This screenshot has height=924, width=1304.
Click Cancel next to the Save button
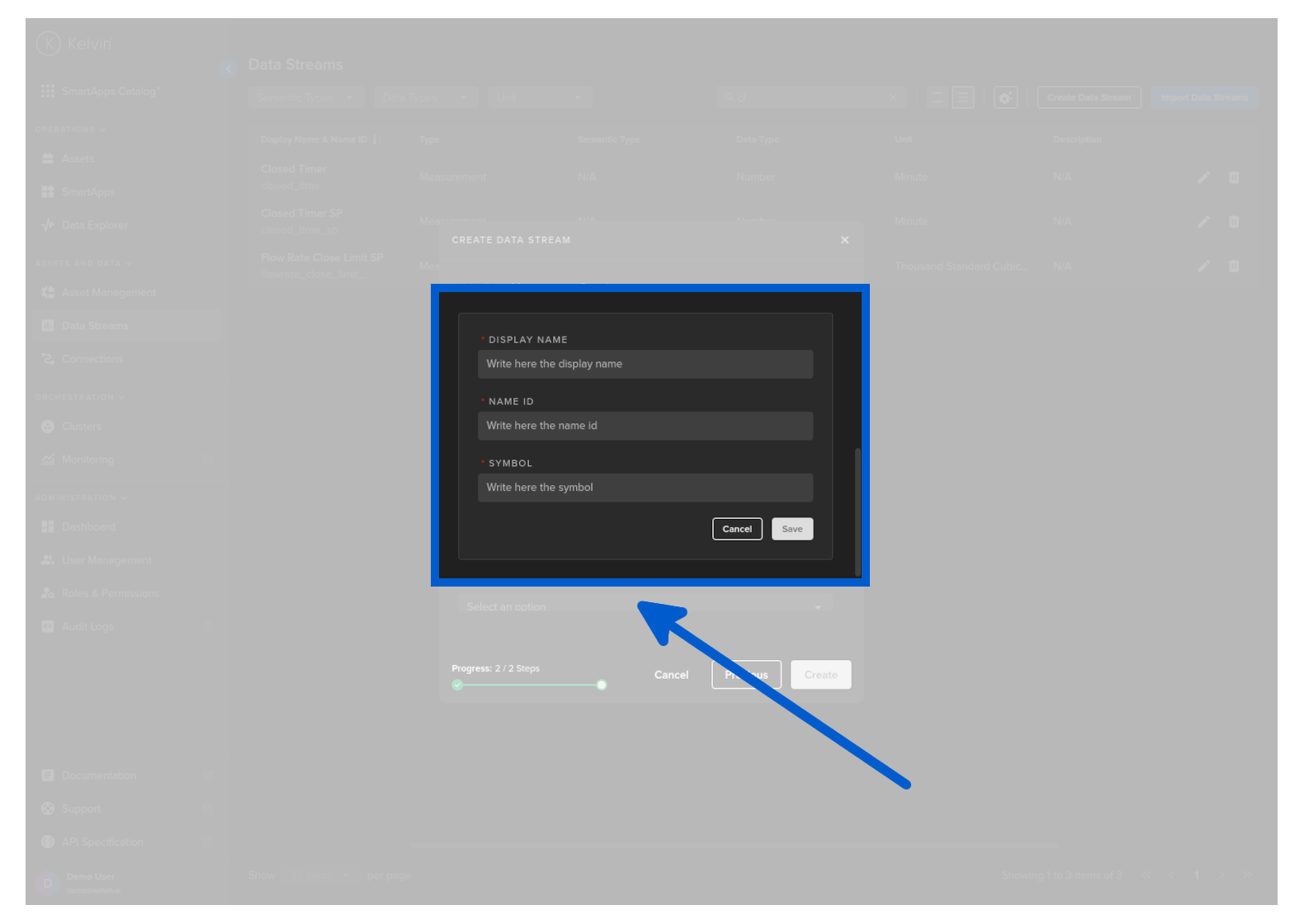tap(736, 529)
